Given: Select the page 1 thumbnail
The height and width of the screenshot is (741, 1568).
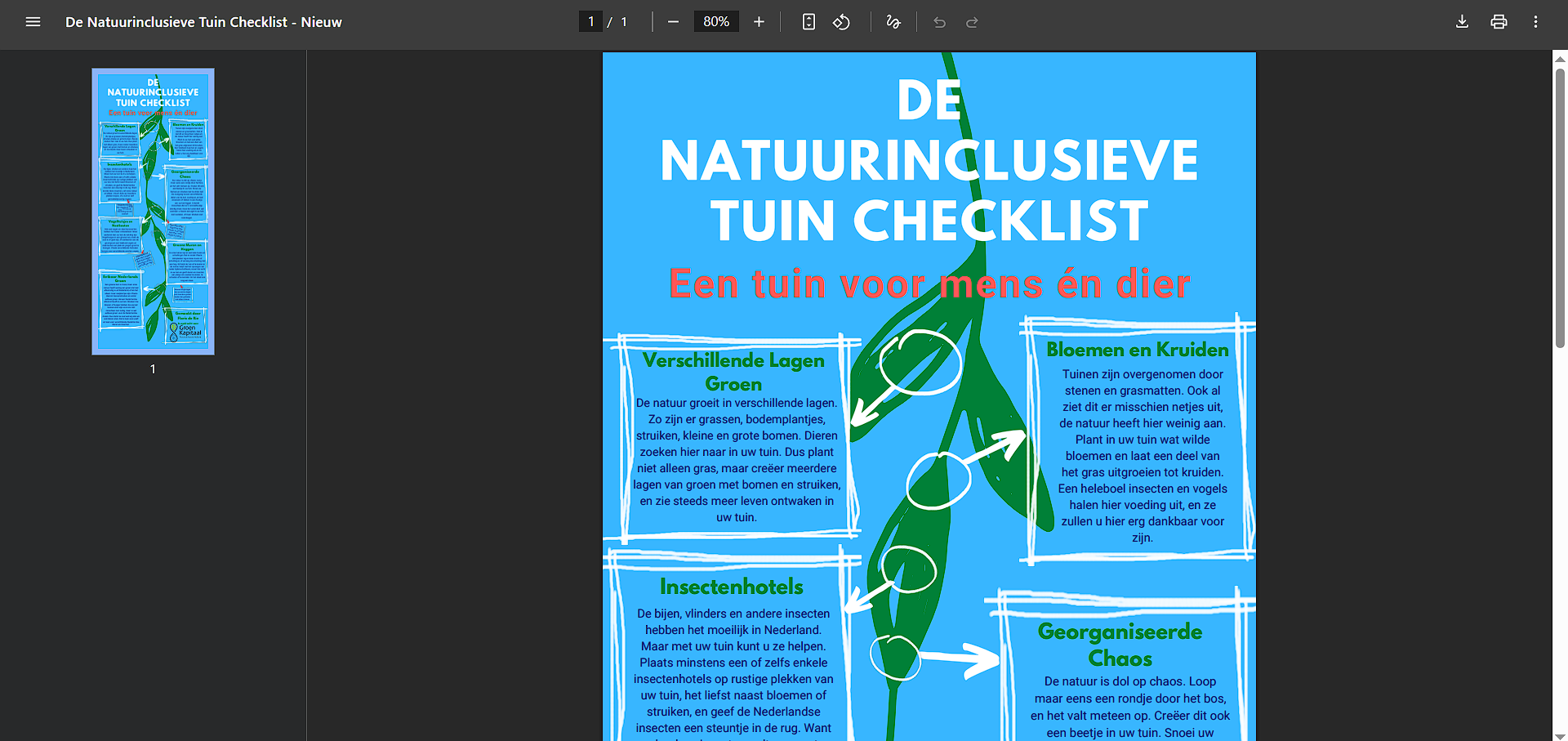Looking at the screenshot, I should point(153,212).
